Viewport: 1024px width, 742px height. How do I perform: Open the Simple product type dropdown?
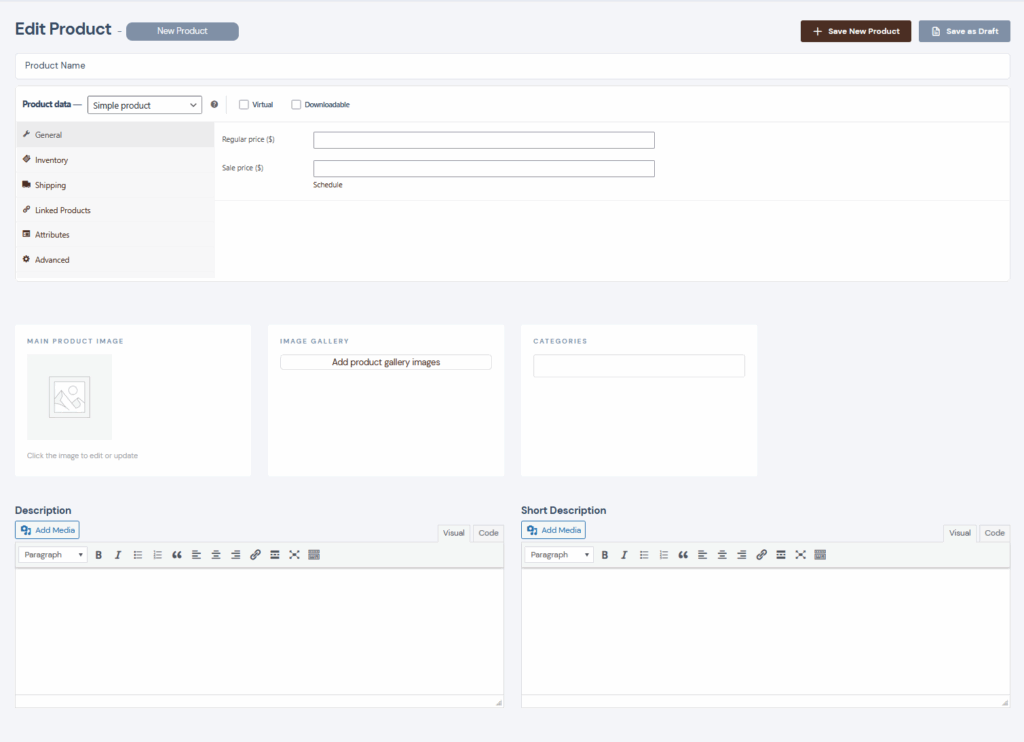[x=145, y=105]
